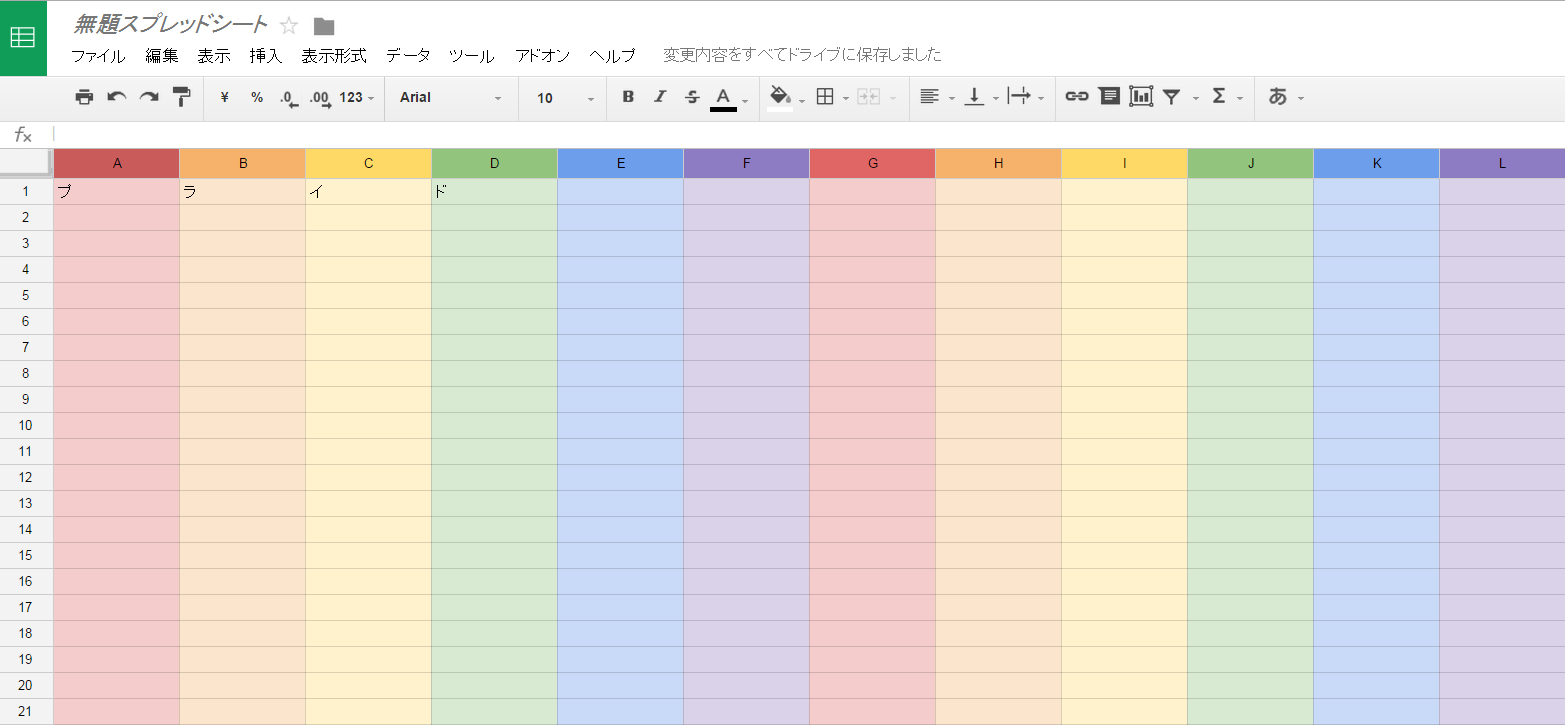The width and height of the screenshot is (1565, 725).
Task: Open the 123 number formats dropdown
Action: (x=357, y=97)
